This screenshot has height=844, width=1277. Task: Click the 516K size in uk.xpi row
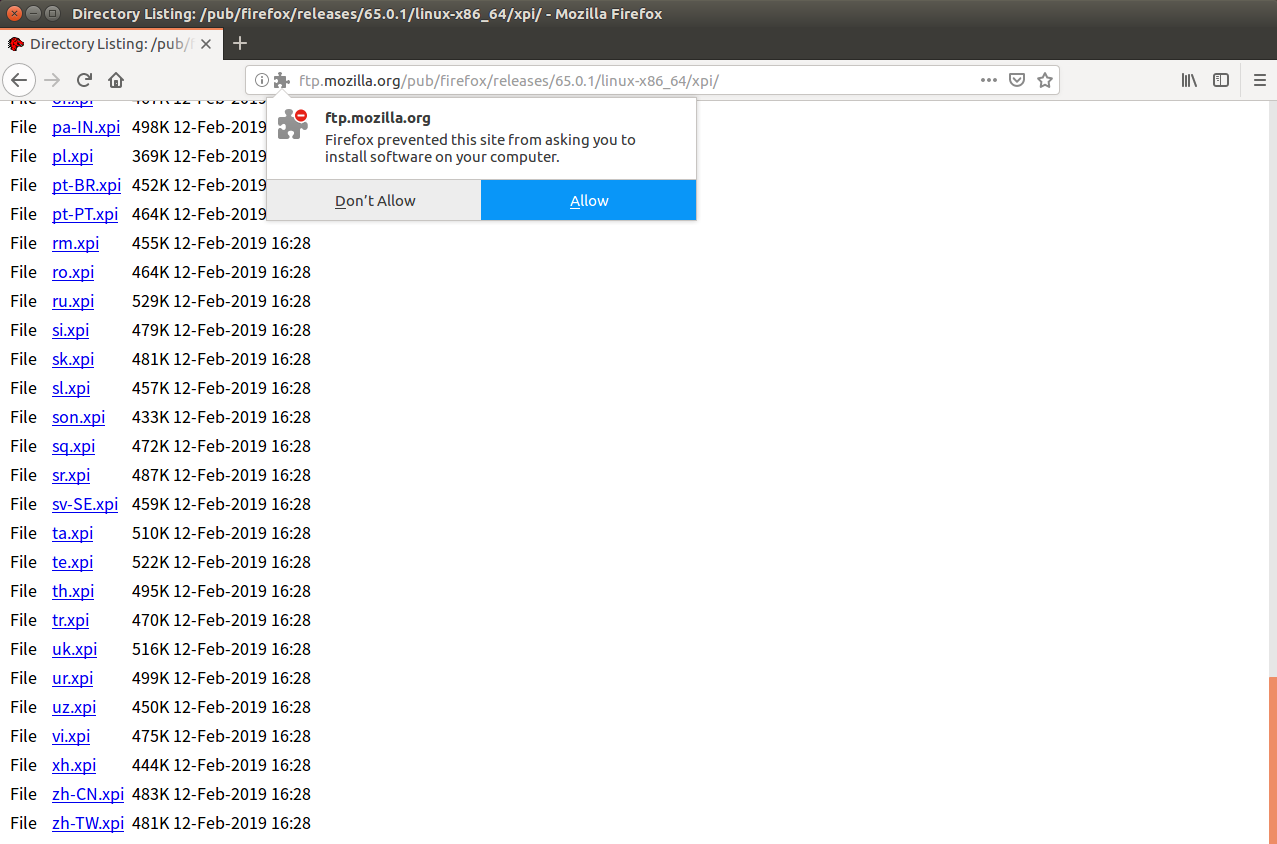tap(151, 649)
